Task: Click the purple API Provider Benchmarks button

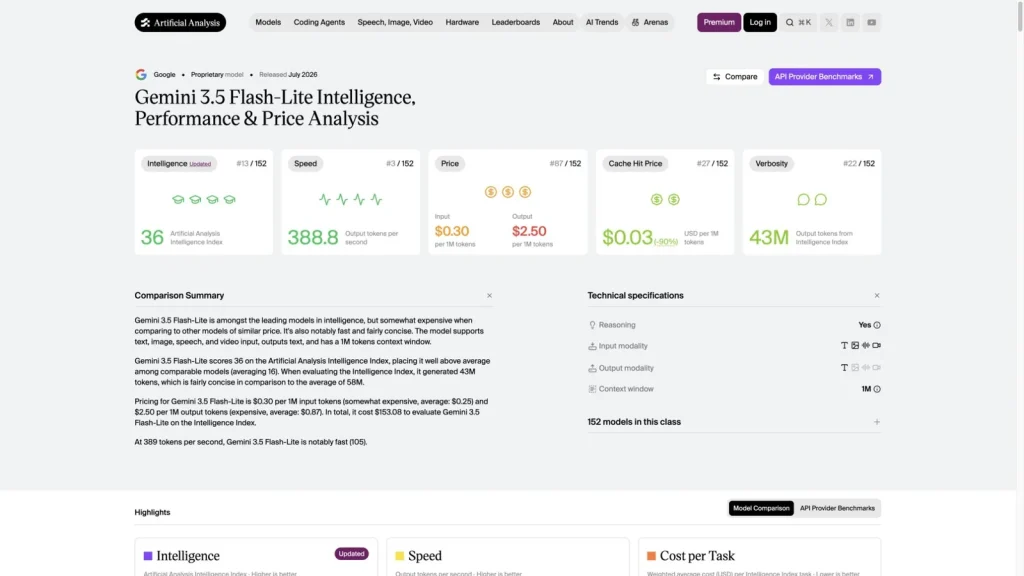Action: [x=825, y=77]
